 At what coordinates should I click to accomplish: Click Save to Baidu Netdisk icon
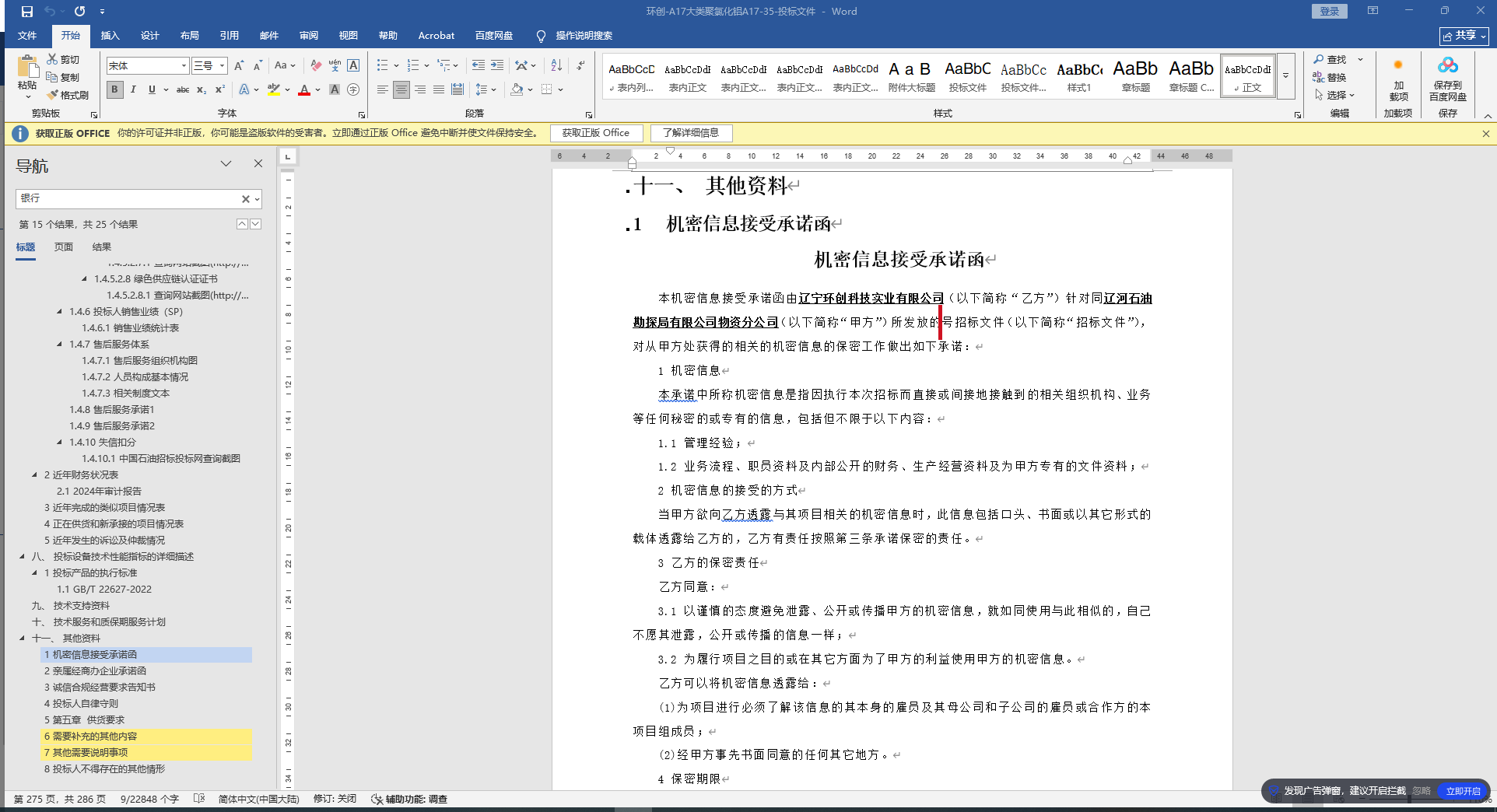pos(1447,79)
